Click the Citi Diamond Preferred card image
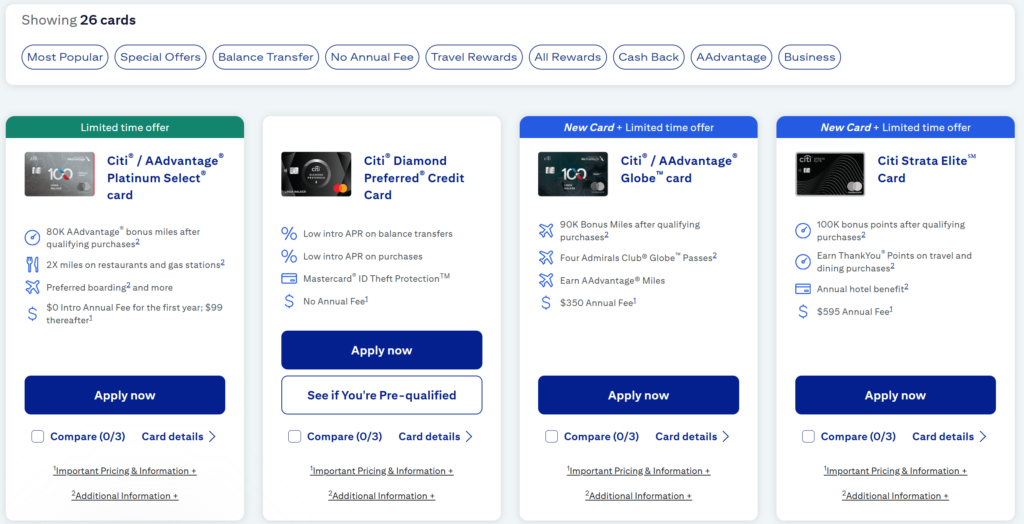 (x=316, y=174)
